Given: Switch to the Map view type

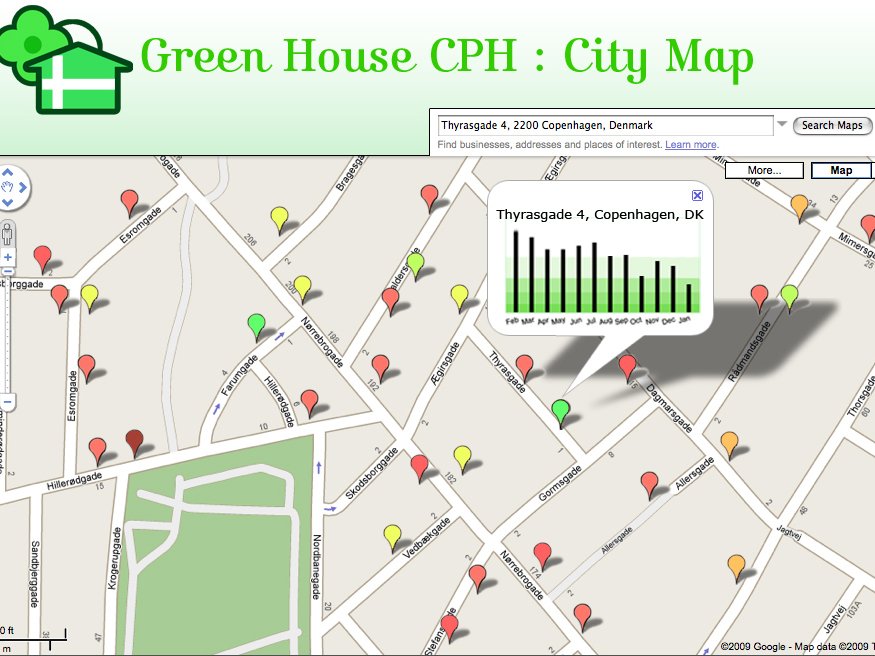Looking at the screenshot, I should click(x=841, y=170).
